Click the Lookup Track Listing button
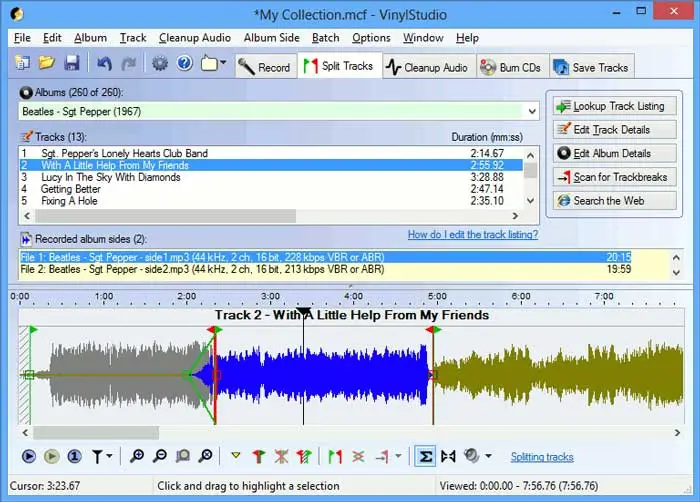The image size is (700, 502). click(614, 106)
